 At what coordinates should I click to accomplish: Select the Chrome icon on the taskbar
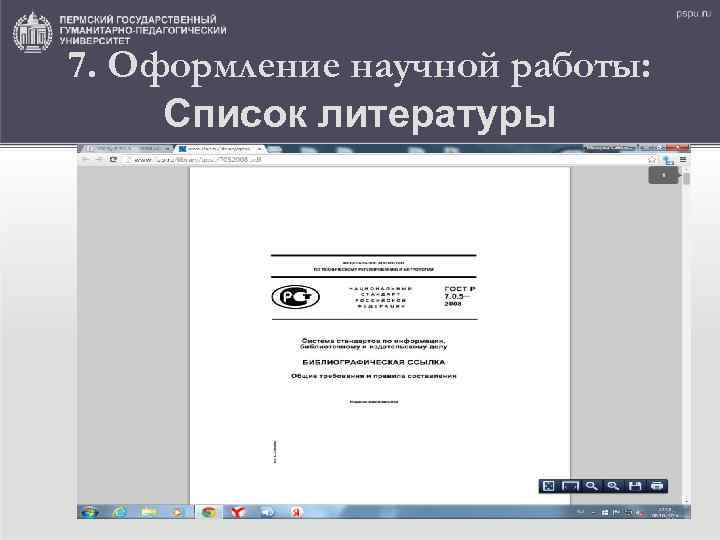209,512
